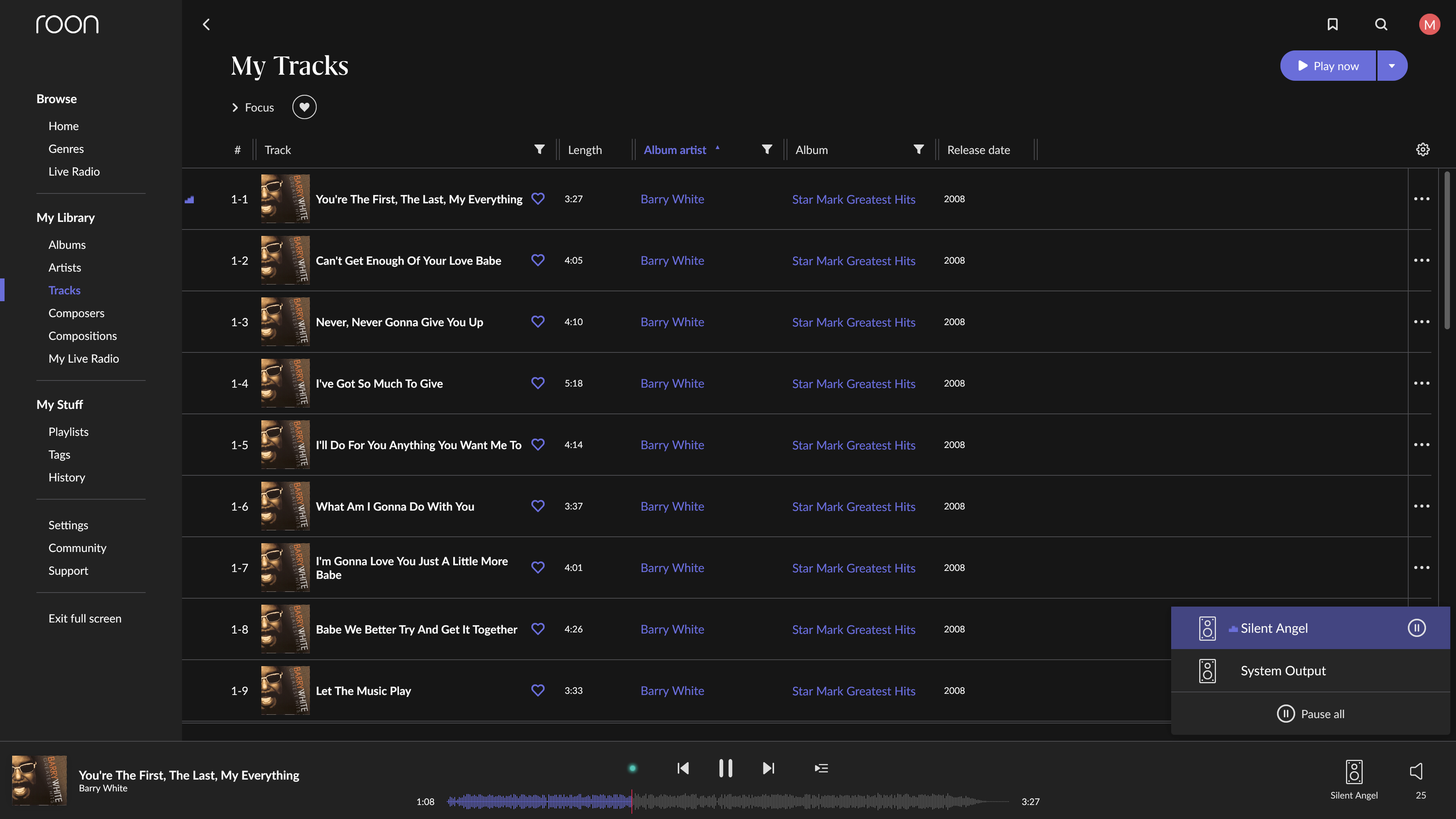Click the volume speaker icon
Screen dimensions: 1456x819
pos(1416,771)
